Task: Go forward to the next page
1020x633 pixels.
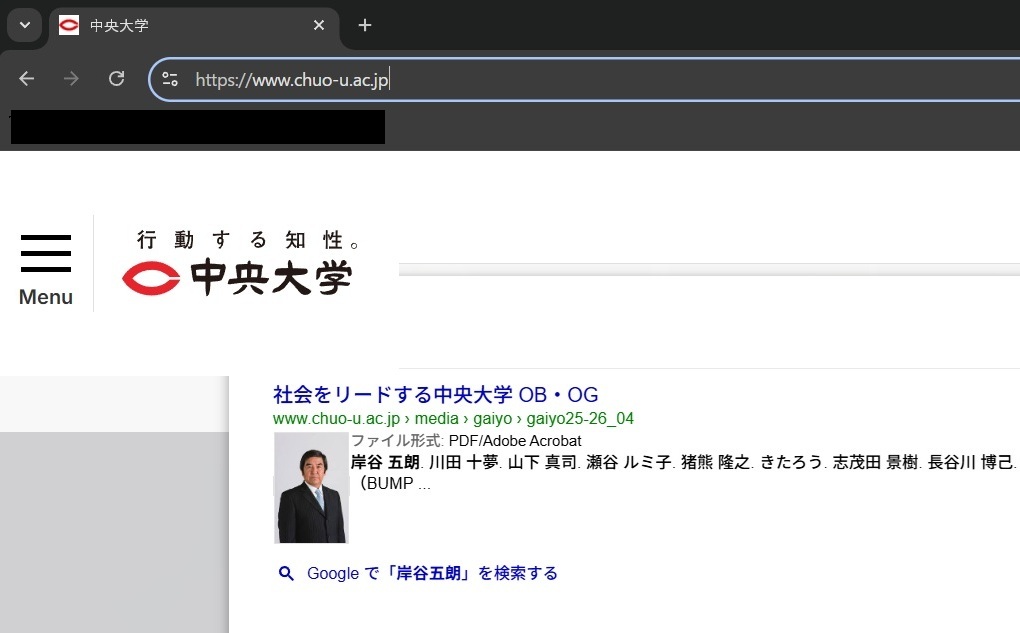Action: [x=71, y=79]
